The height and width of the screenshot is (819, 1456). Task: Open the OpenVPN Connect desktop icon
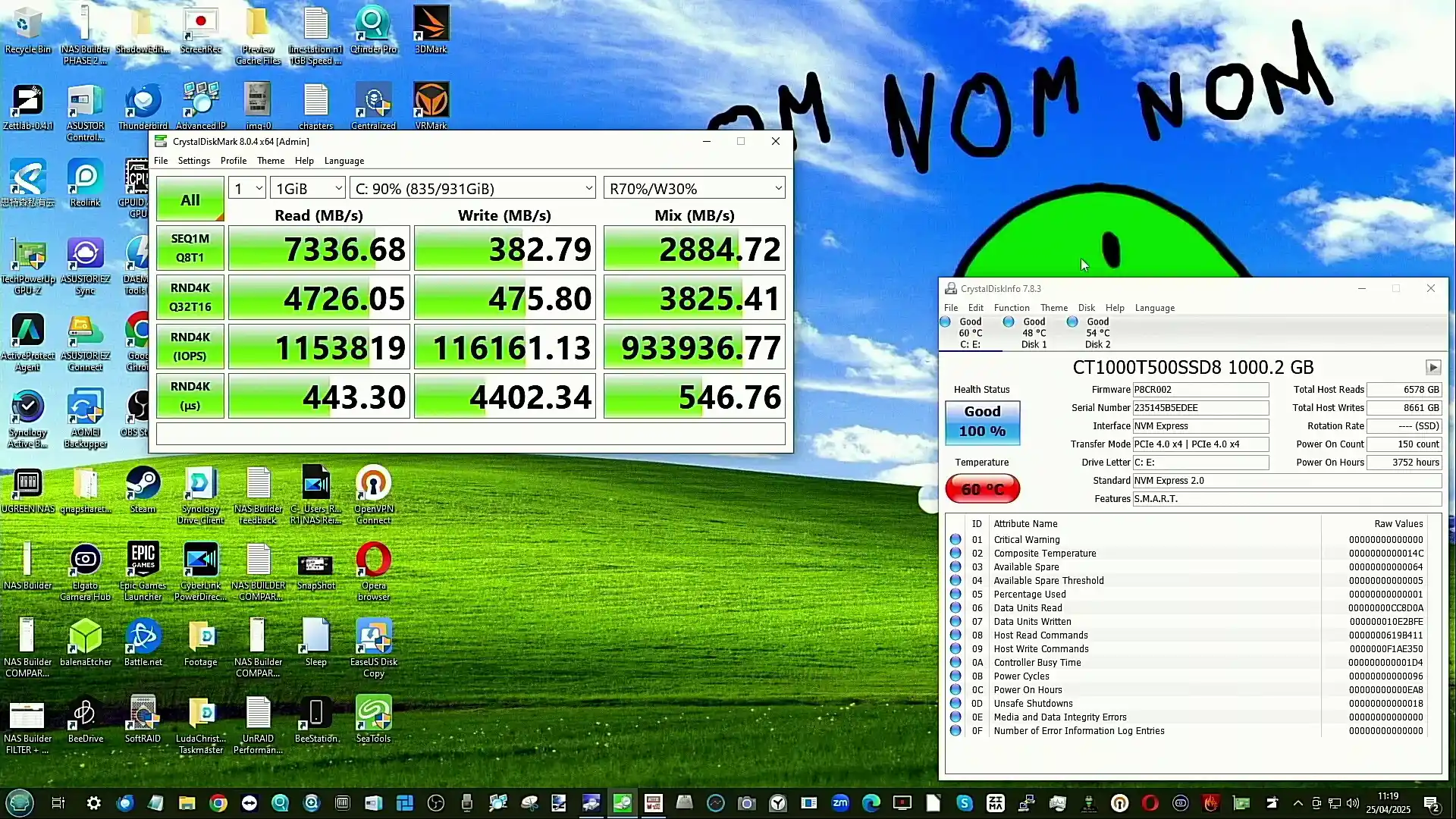(x=373, y=496)
